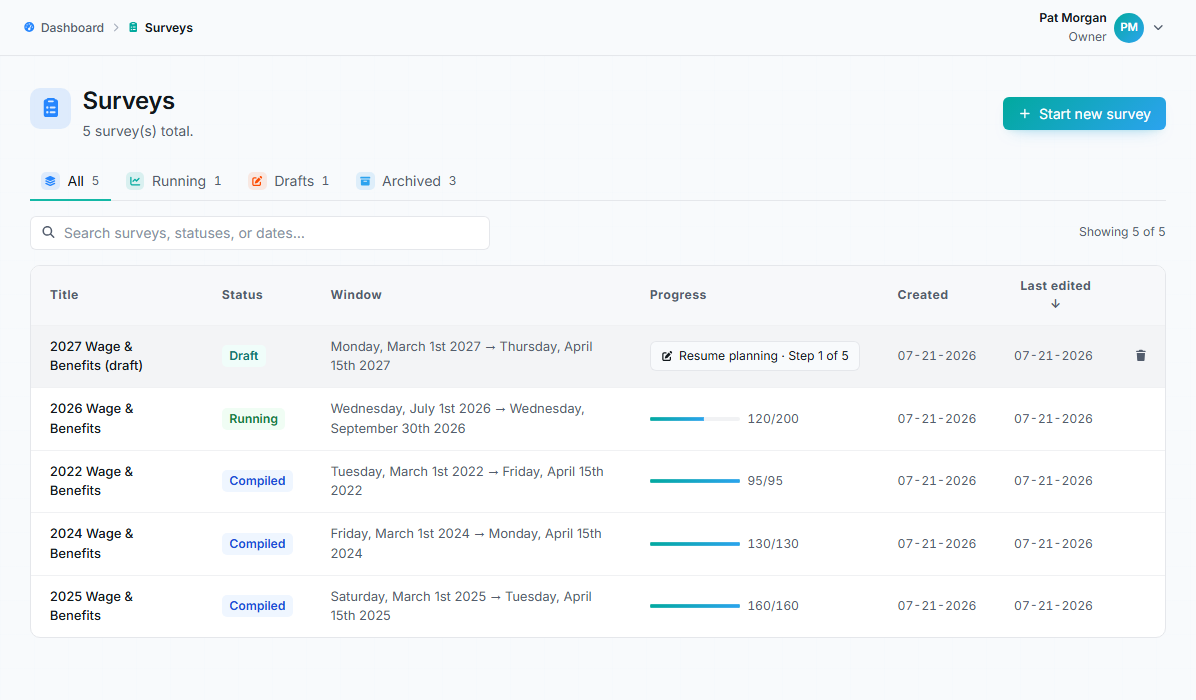Image resolution: width=1196 pixels, height=700 pixels.
Task: Sort by the Progress column header
Action: pos(677,294)
